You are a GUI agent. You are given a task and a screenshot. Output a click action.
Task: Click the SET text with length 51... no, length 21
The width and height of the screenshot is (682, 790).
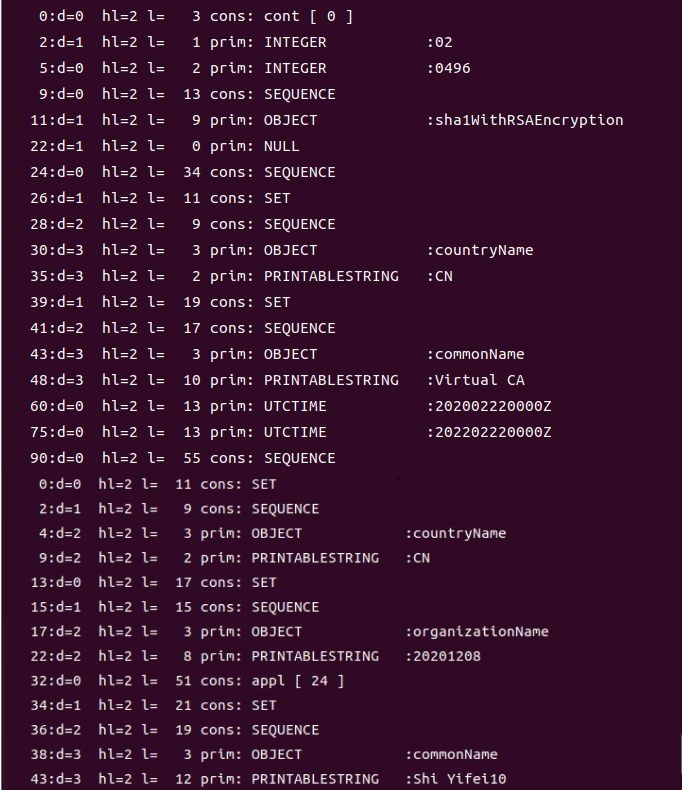(x=264, y=705)
